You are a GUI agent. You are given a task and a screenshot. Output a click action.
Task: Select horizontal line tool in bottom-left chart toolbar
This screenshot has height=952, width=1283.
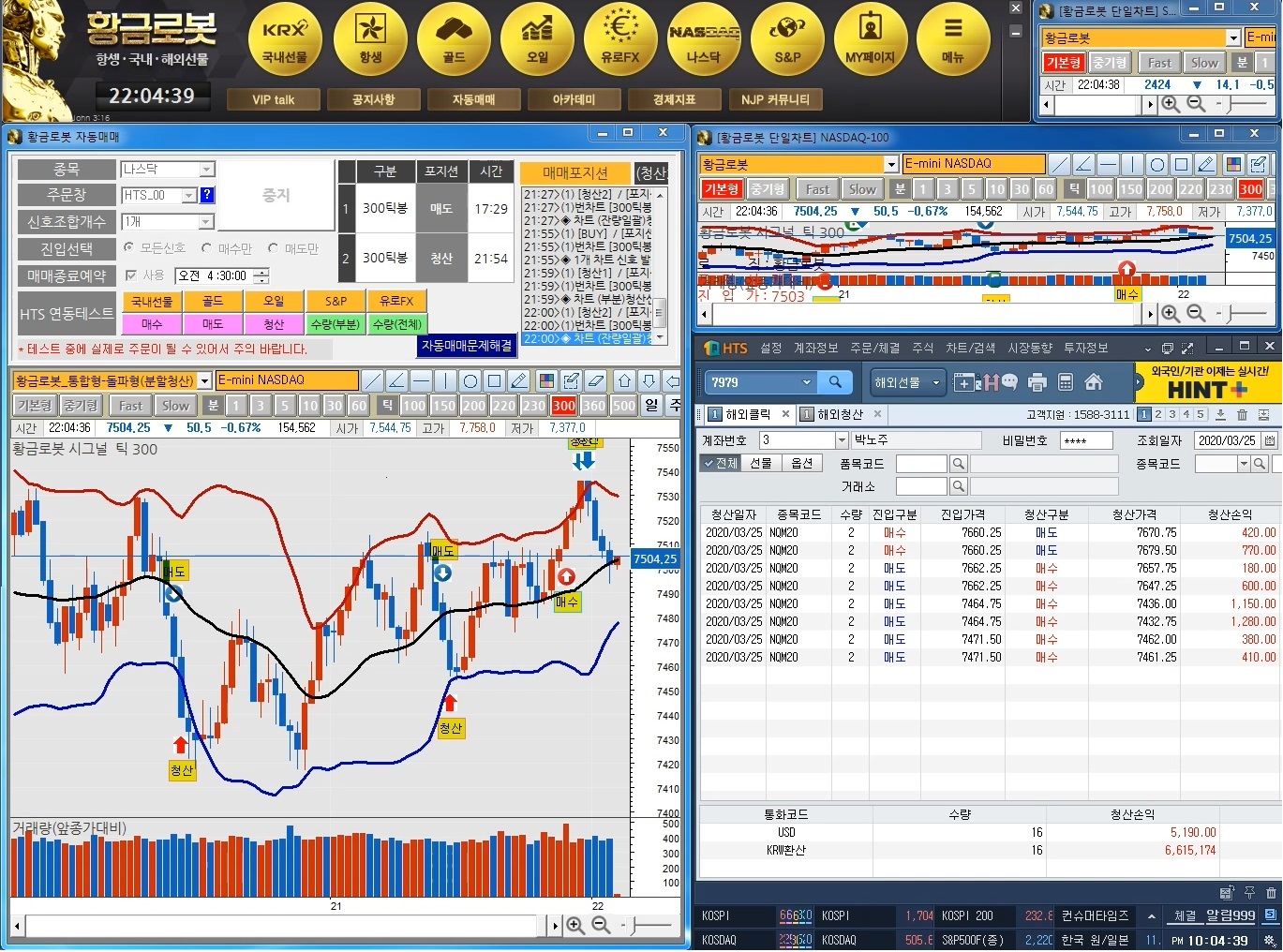tap(421, 380)
